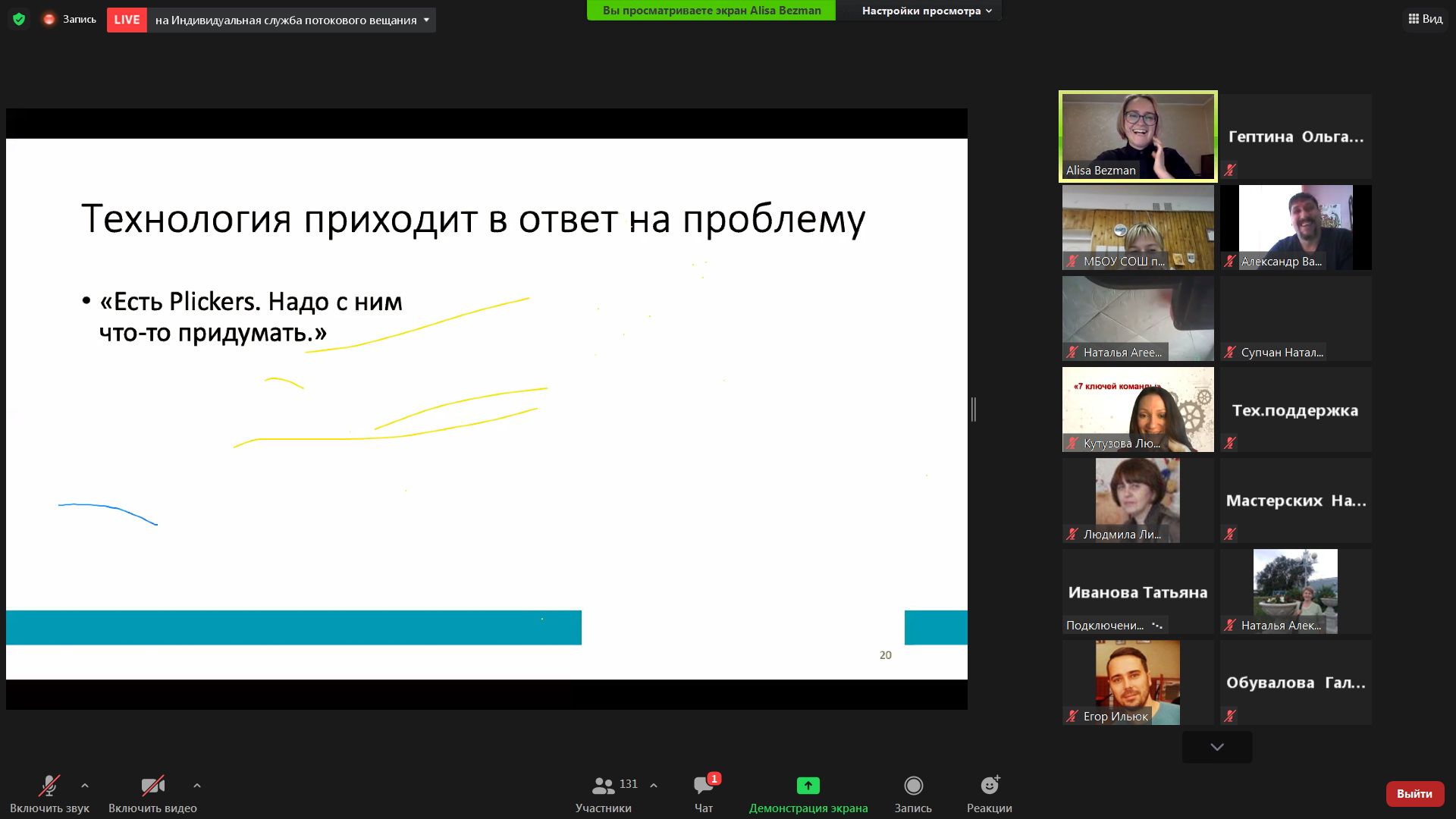Click muted mic icon beside Наталья Алек
This screenshot has width=1456, height=819.
1230,625
